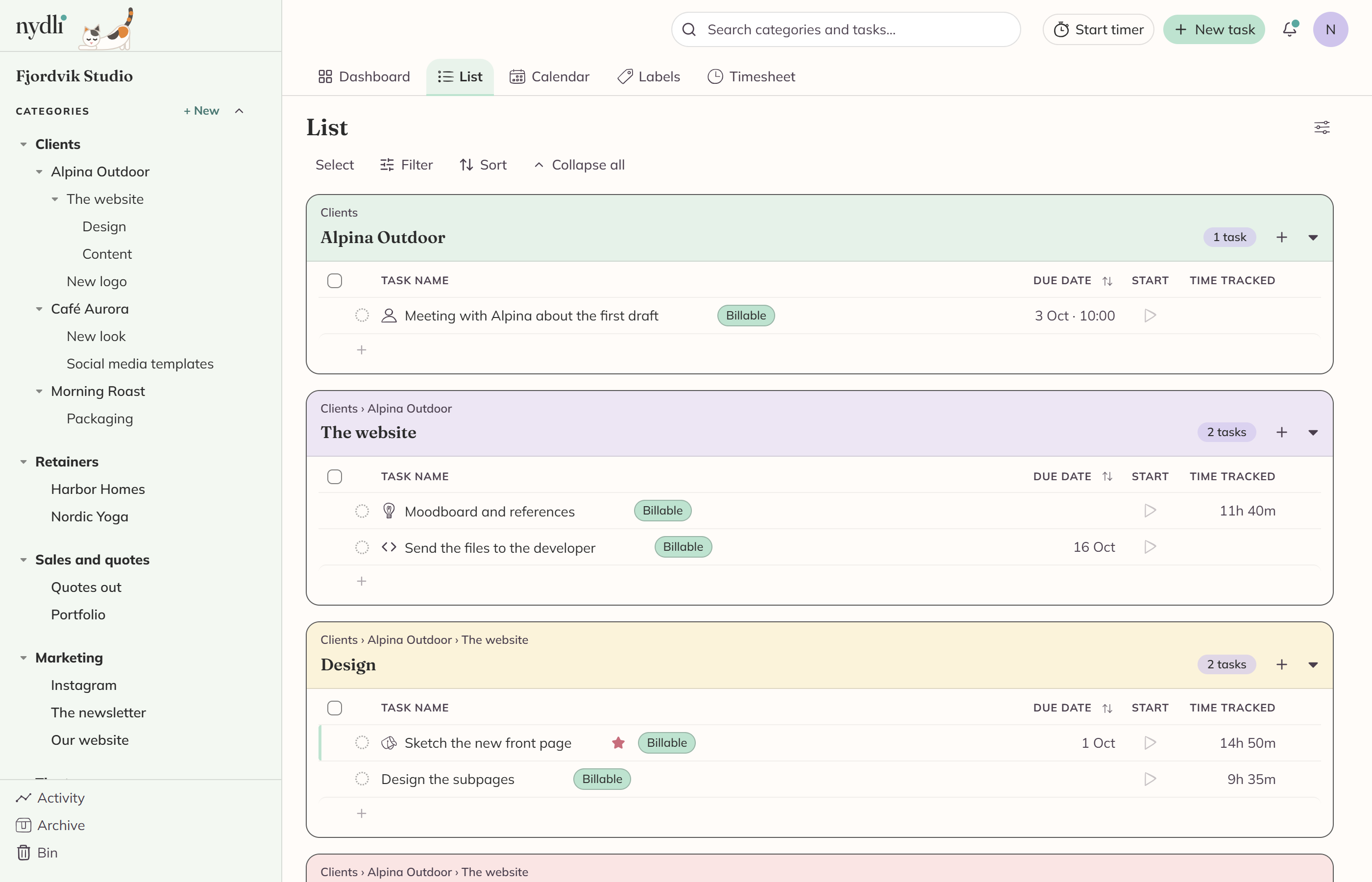Image resolution: width=1372 pixels, height=882 pixels.
Task: Switch to the Dashboard tab
Action: [x=364, y=77]
